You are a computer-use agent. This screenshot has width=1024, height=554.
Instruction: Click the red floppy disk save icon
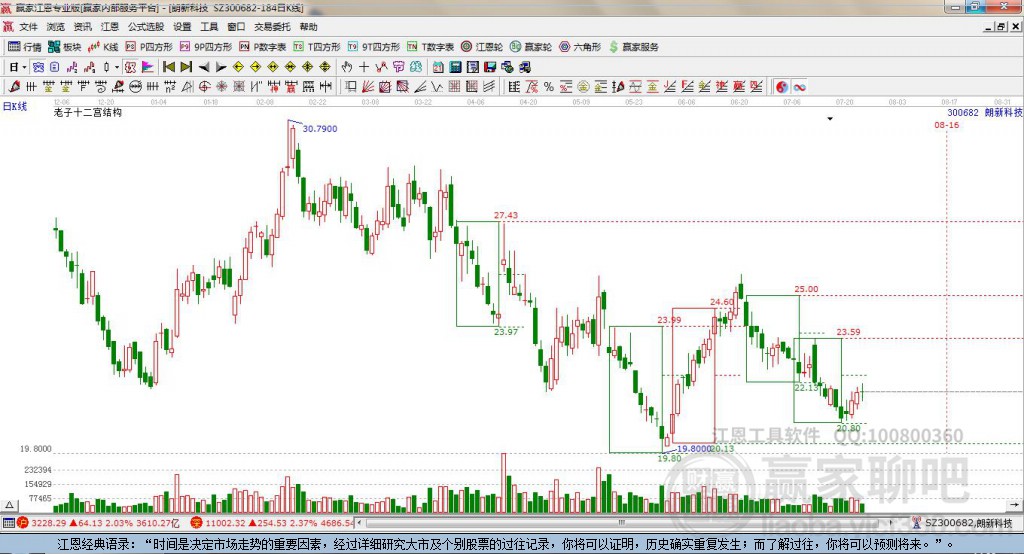click(490, 67)
